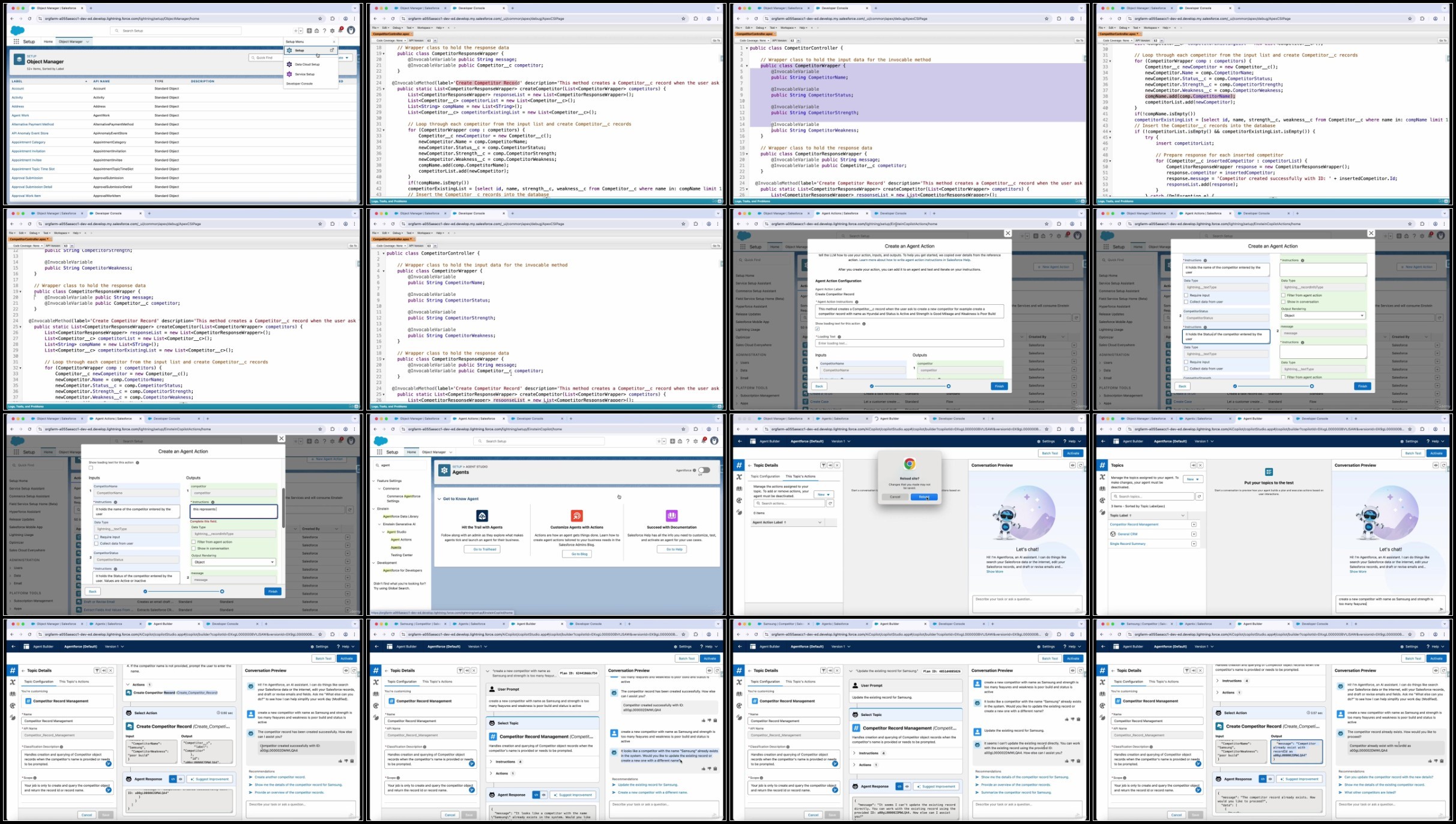Click the Setup entry icon in the Setup Menu

289,50
